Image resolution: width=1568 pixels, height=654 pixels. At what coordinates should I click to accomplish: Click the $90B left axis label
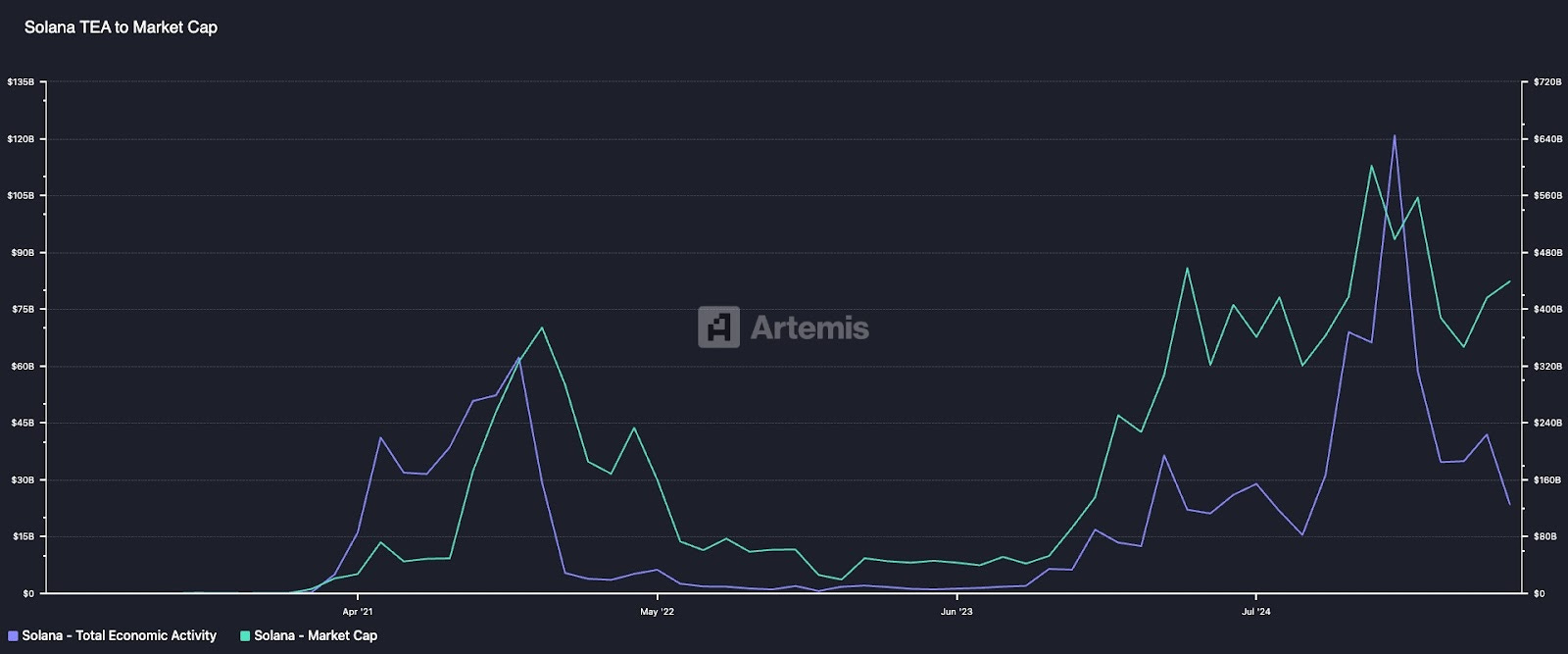(x=23, y=253)
